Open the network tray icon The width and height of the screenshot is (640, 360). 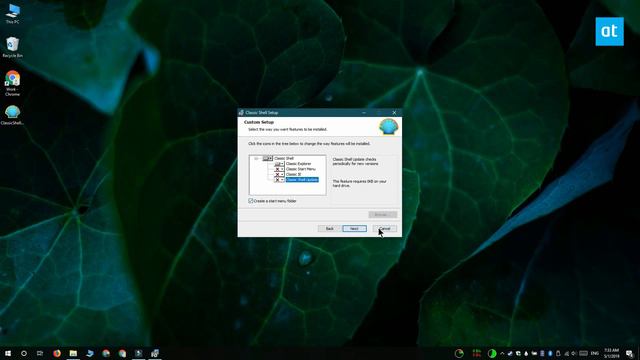567,353
